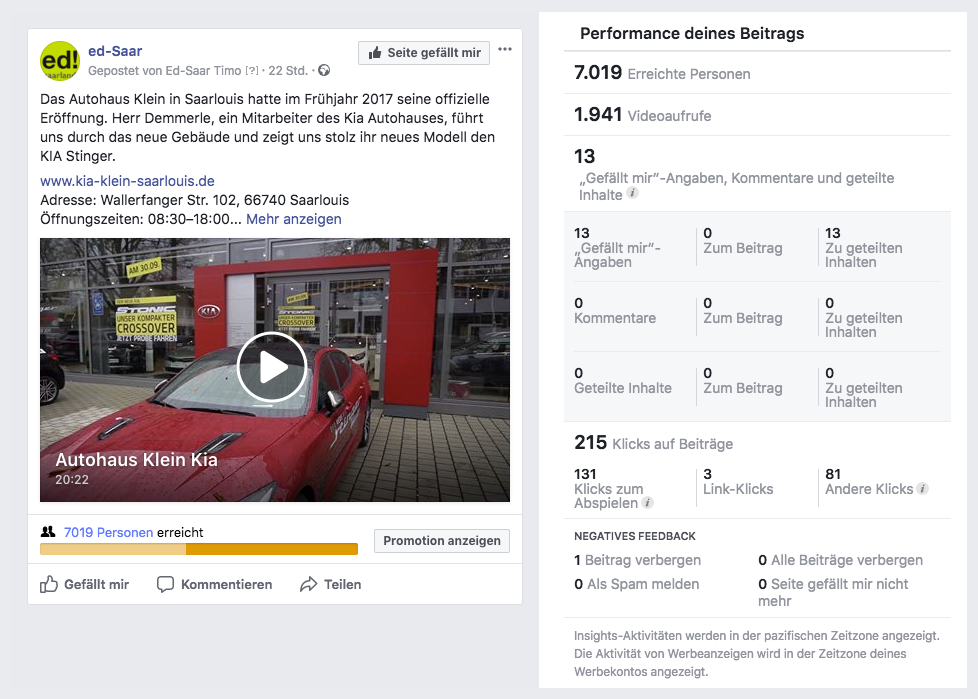Click the '1 Beitrag verbergen' feedback entry
The image size is (978, 699).
click(637, 560)
